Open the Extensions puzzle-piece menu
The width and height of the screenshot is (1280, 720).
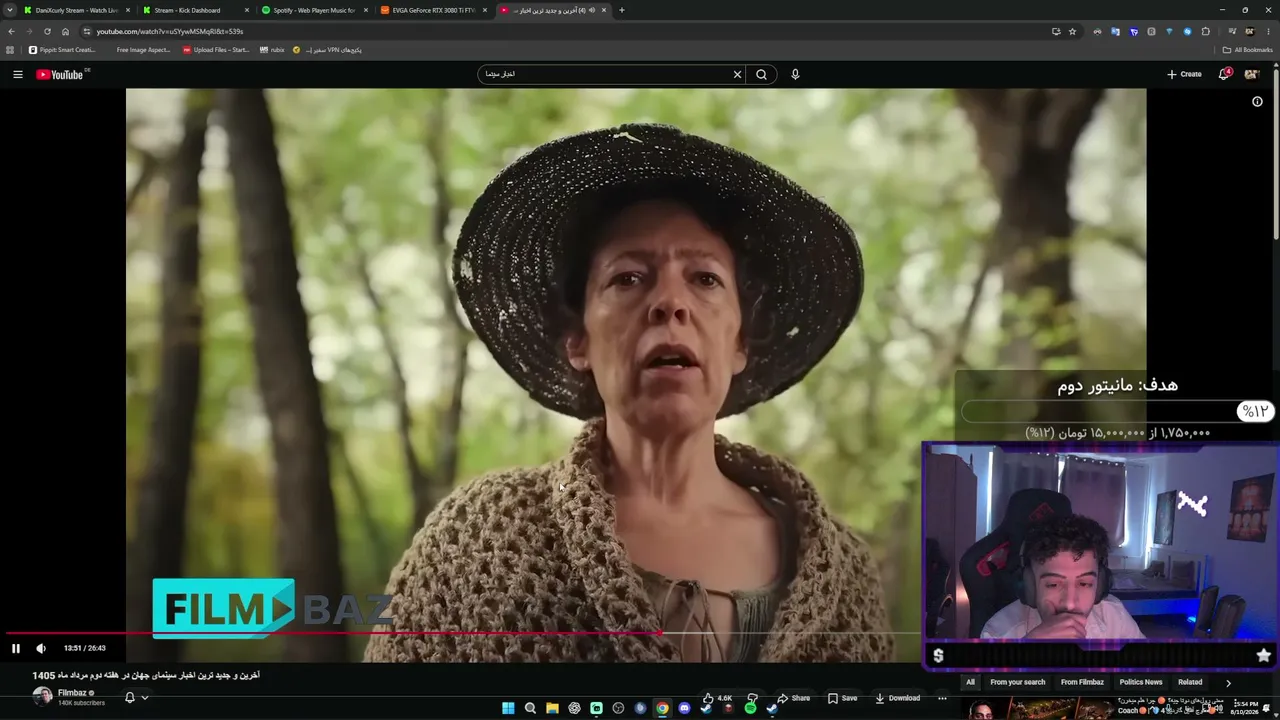coord(1206,31)
